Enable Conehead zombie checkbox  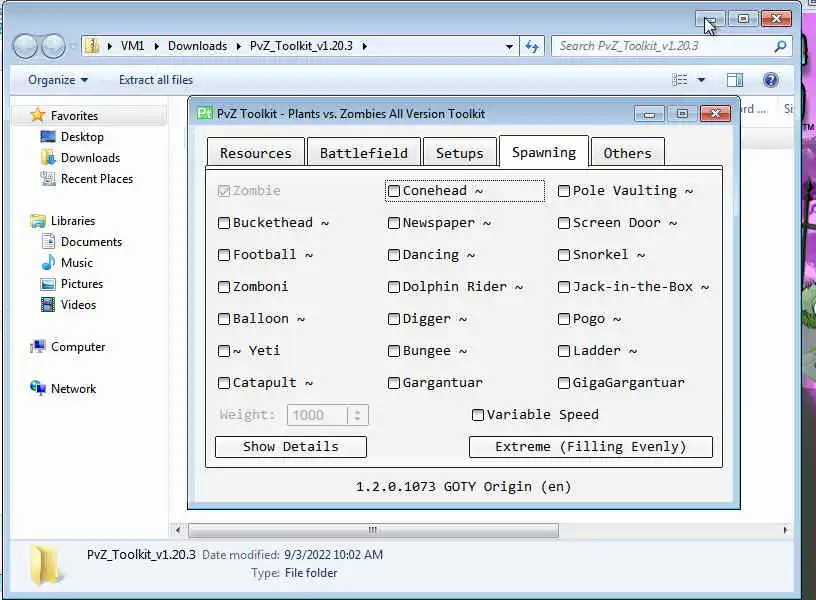point(394,191)
